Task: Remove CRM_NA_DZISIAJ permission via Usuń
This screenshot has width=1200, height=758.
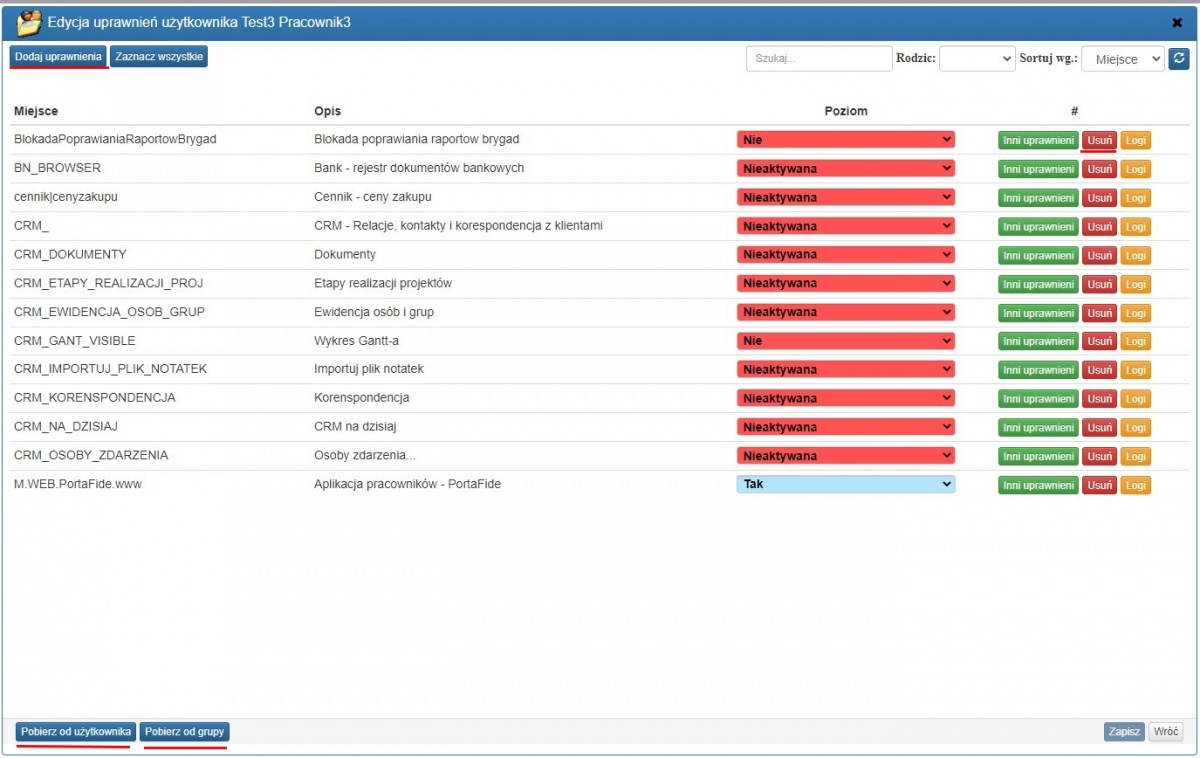Action: click(x=1099, y=427)
